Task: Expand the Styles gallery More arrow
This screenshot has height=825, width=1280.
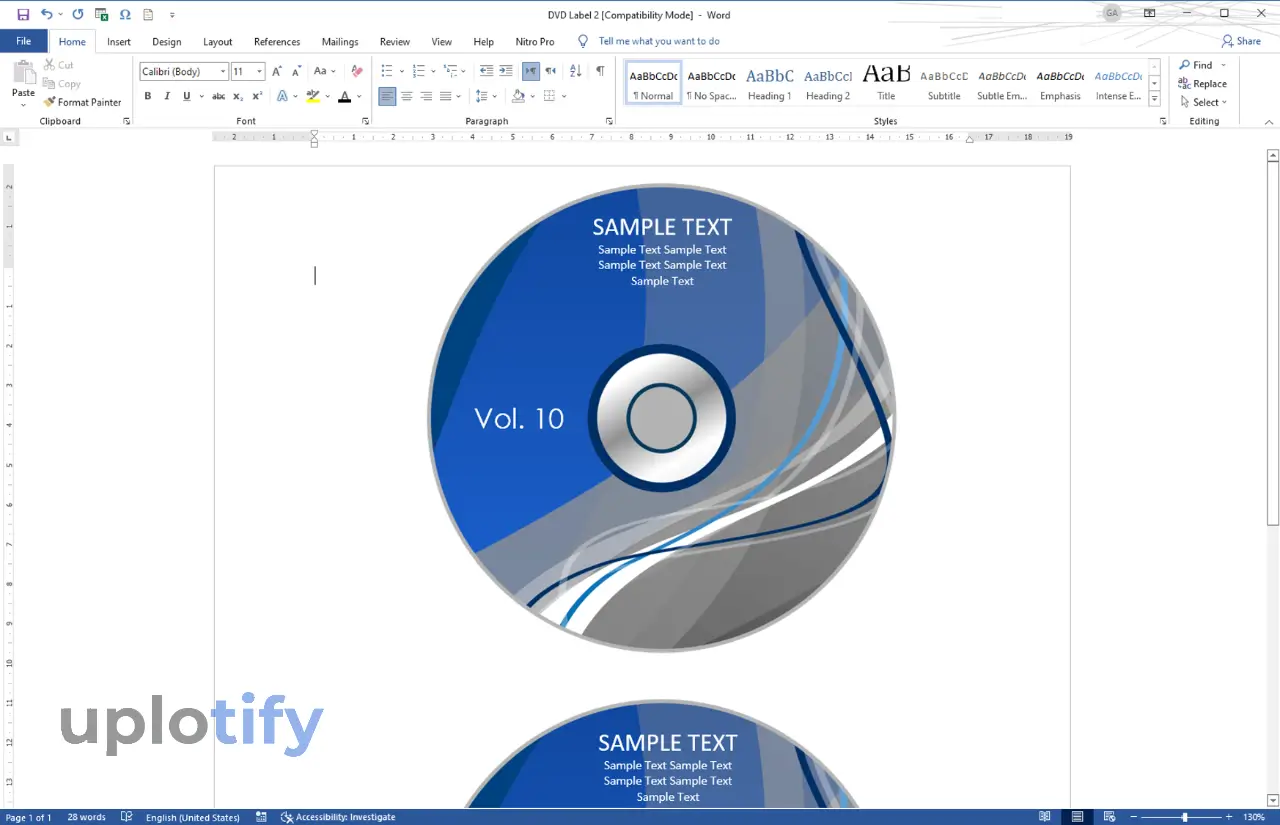Action: pyautogui.click(x=1155, y=100)
